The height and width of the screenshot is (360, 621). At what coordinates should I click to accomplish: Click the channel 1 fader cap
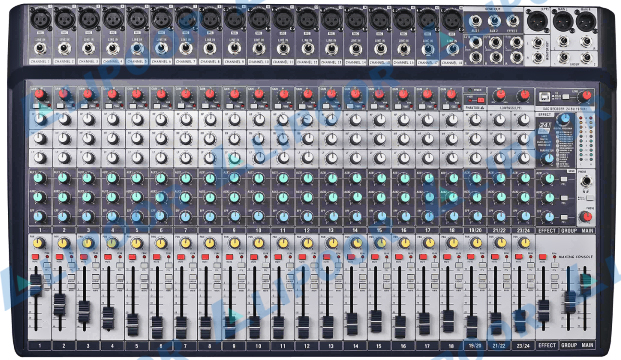click(36, 285)
